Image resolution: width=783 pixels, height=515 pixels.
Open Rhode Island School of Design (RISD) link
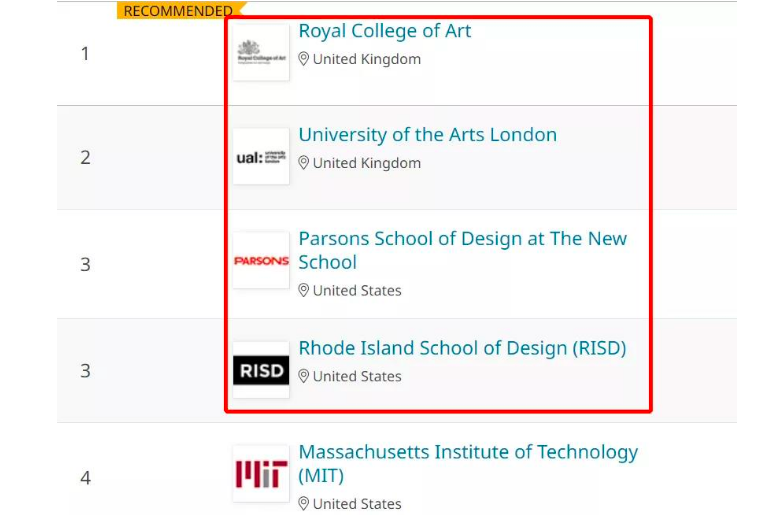point(462,349)
